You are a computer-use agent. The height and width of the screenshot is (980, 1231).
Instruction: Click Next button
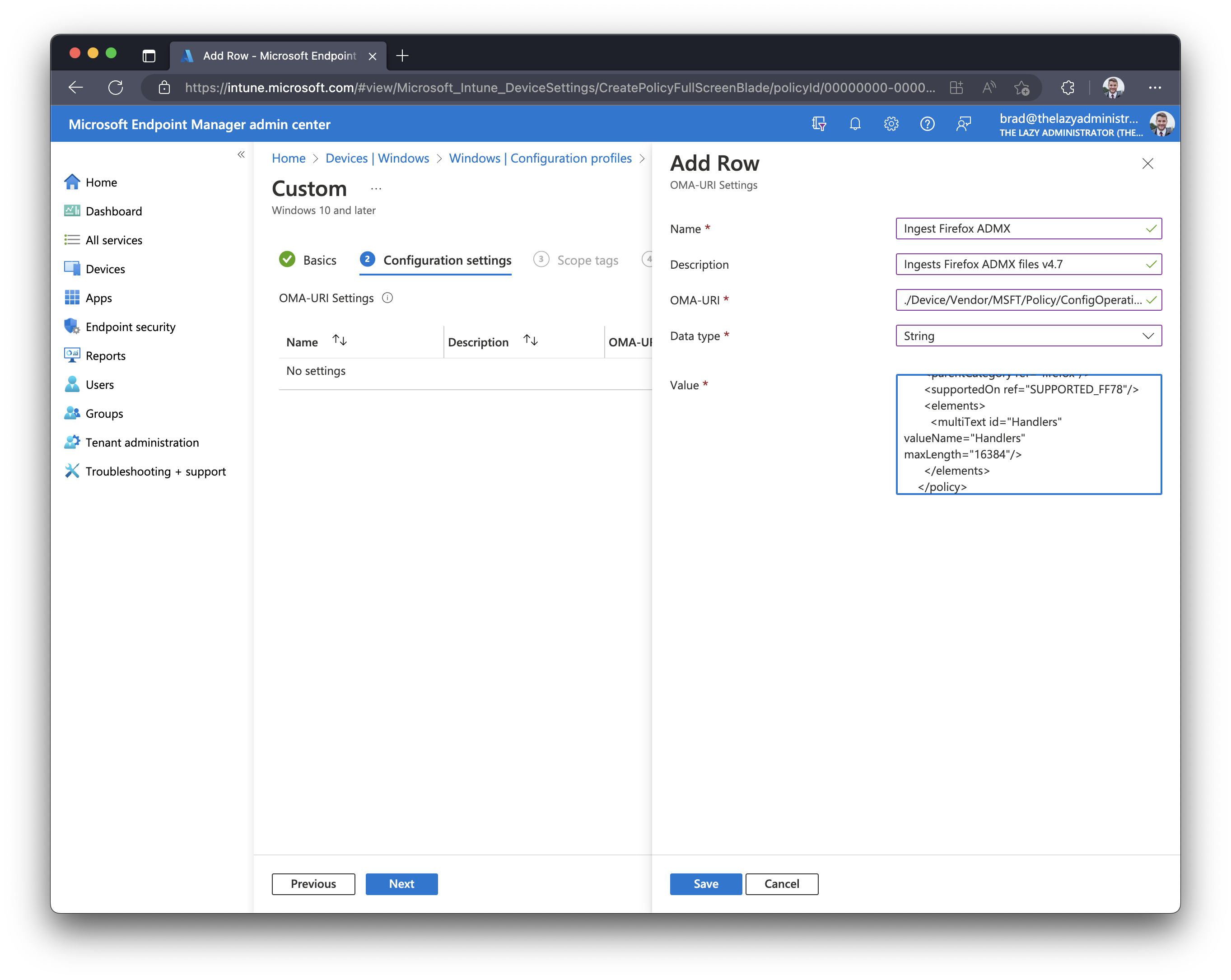click(401, 883)
